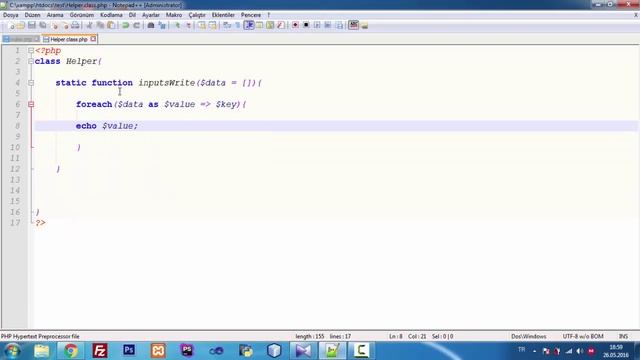Click Dos\Windows line ending in status bar

(529, 336)
